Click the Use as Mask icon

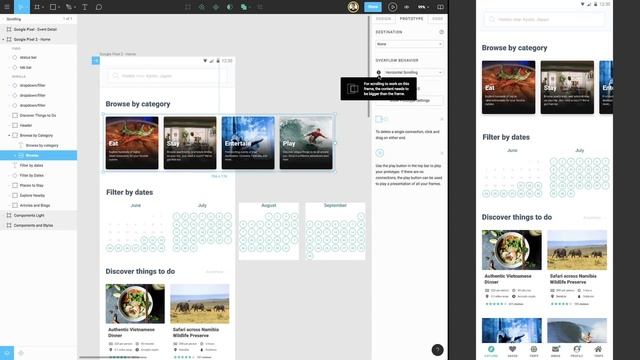[230, 7]
